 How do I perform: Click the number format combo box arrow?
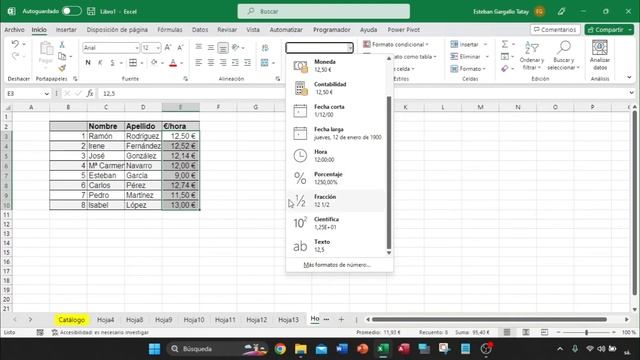(x=350, y=48)
